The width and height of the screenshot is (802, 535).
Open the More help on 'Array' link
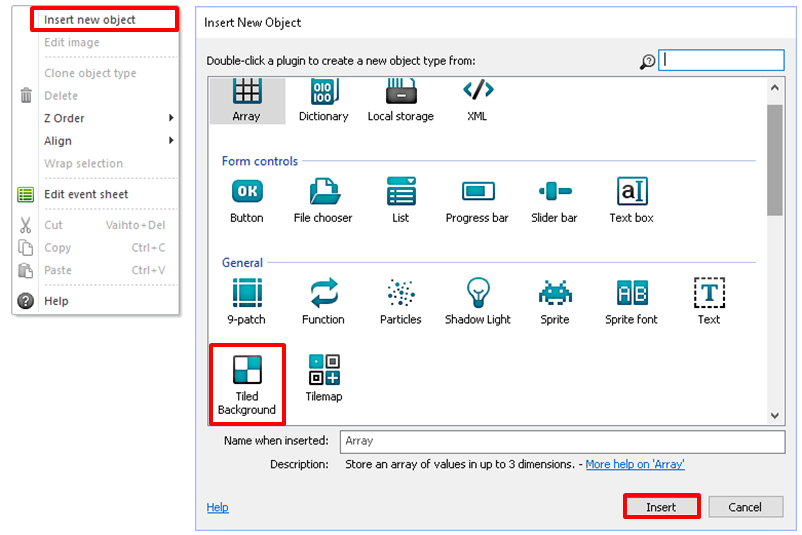pyautogui.click(x=634, y=464)
